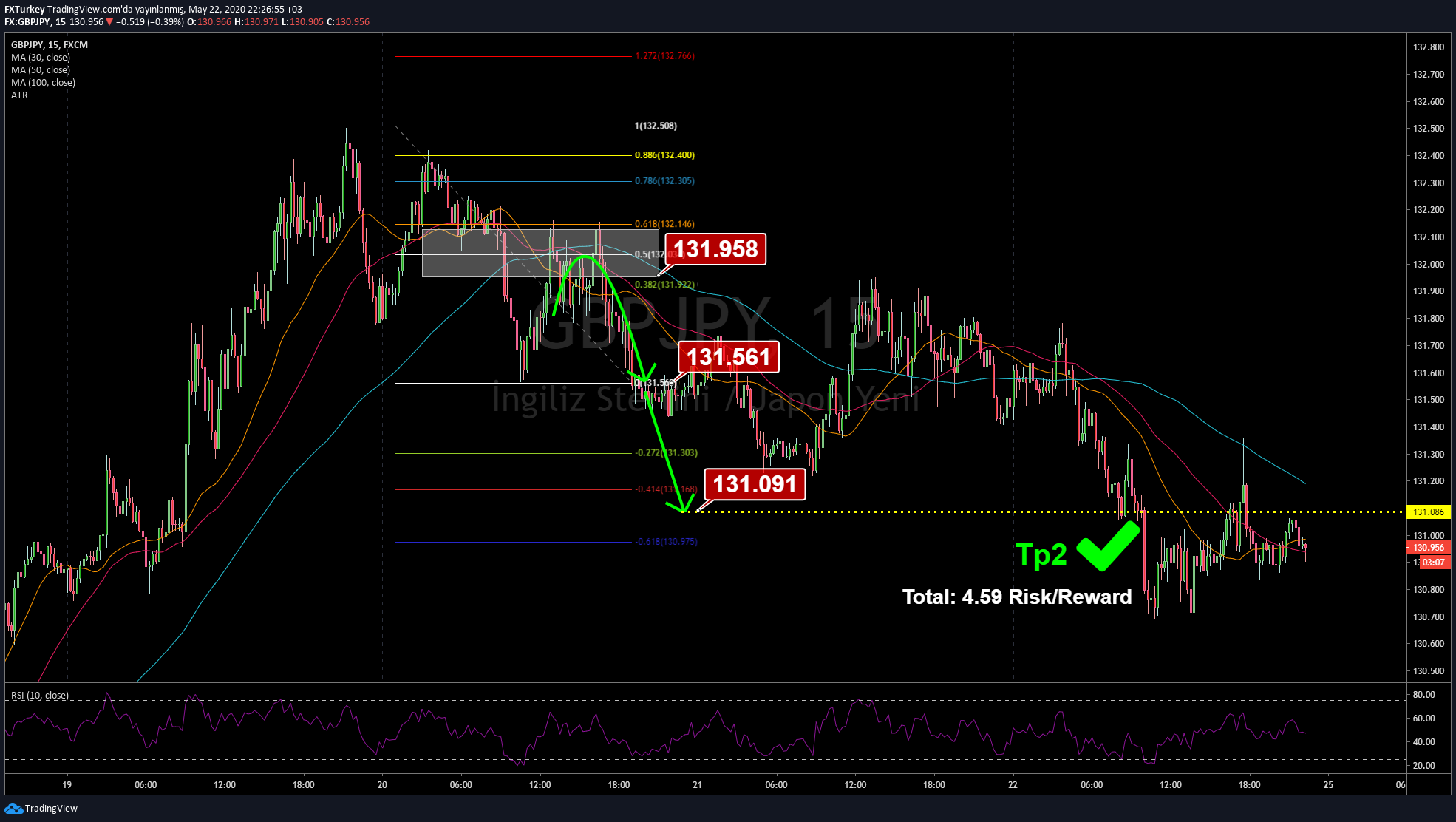Select the ATR indicator label

coord(19,95)
